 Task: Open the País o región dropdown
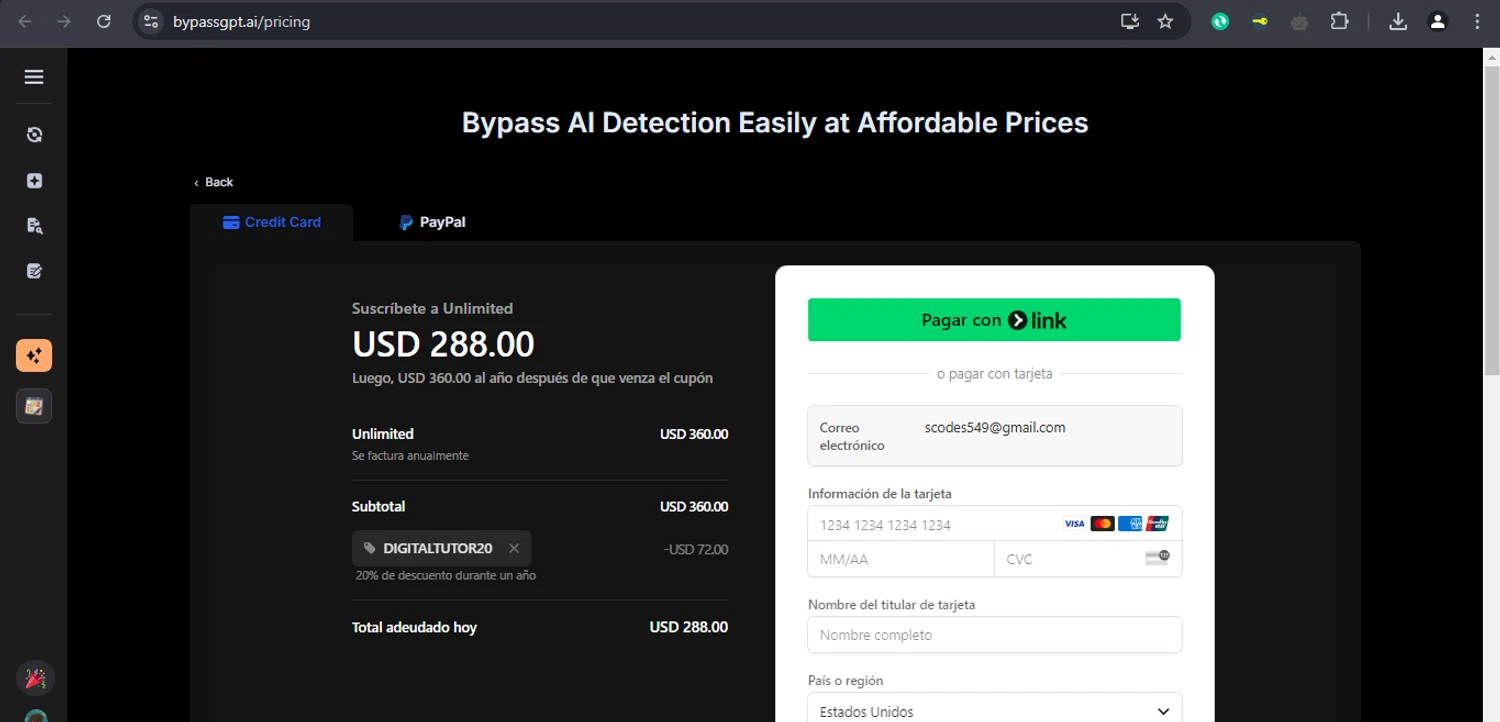(x=995, y=711)
